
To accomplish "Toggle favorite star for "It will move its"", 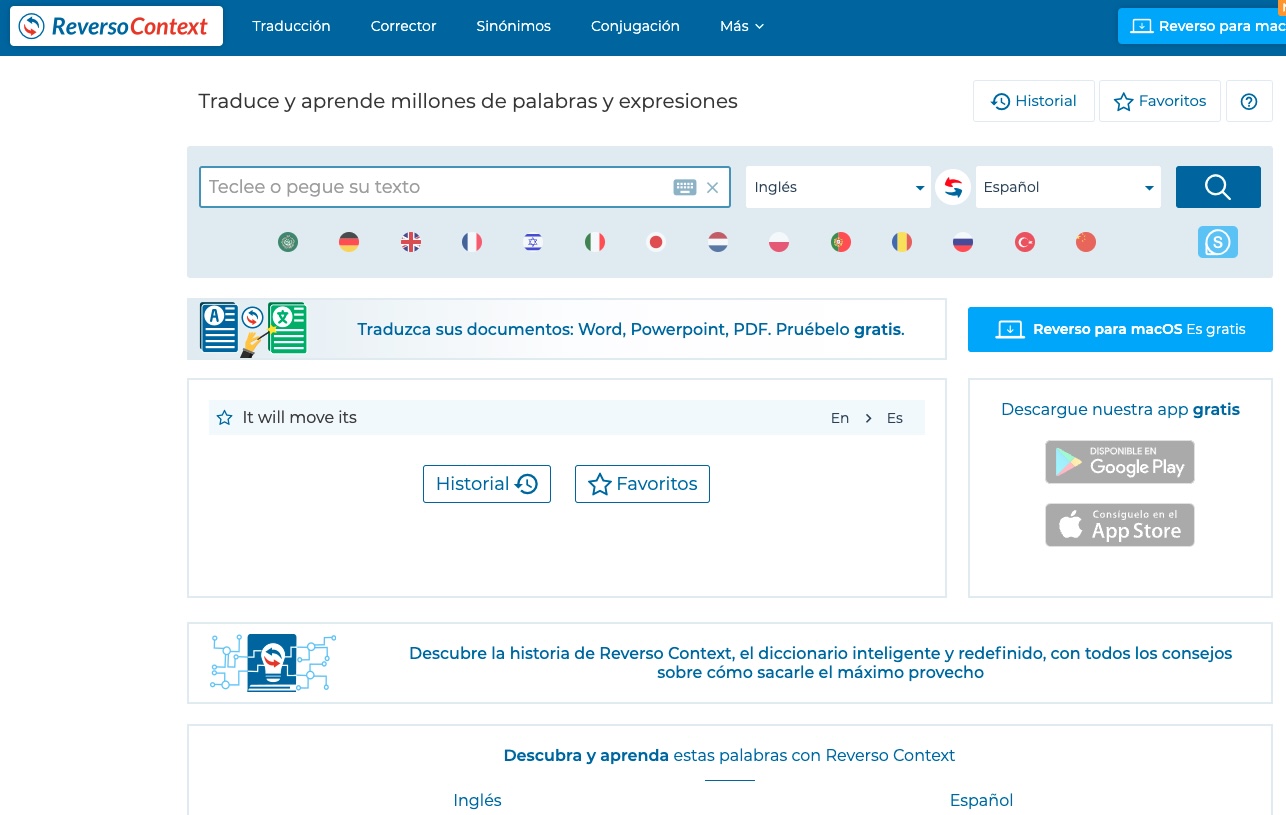I will (x=225, y=418).
